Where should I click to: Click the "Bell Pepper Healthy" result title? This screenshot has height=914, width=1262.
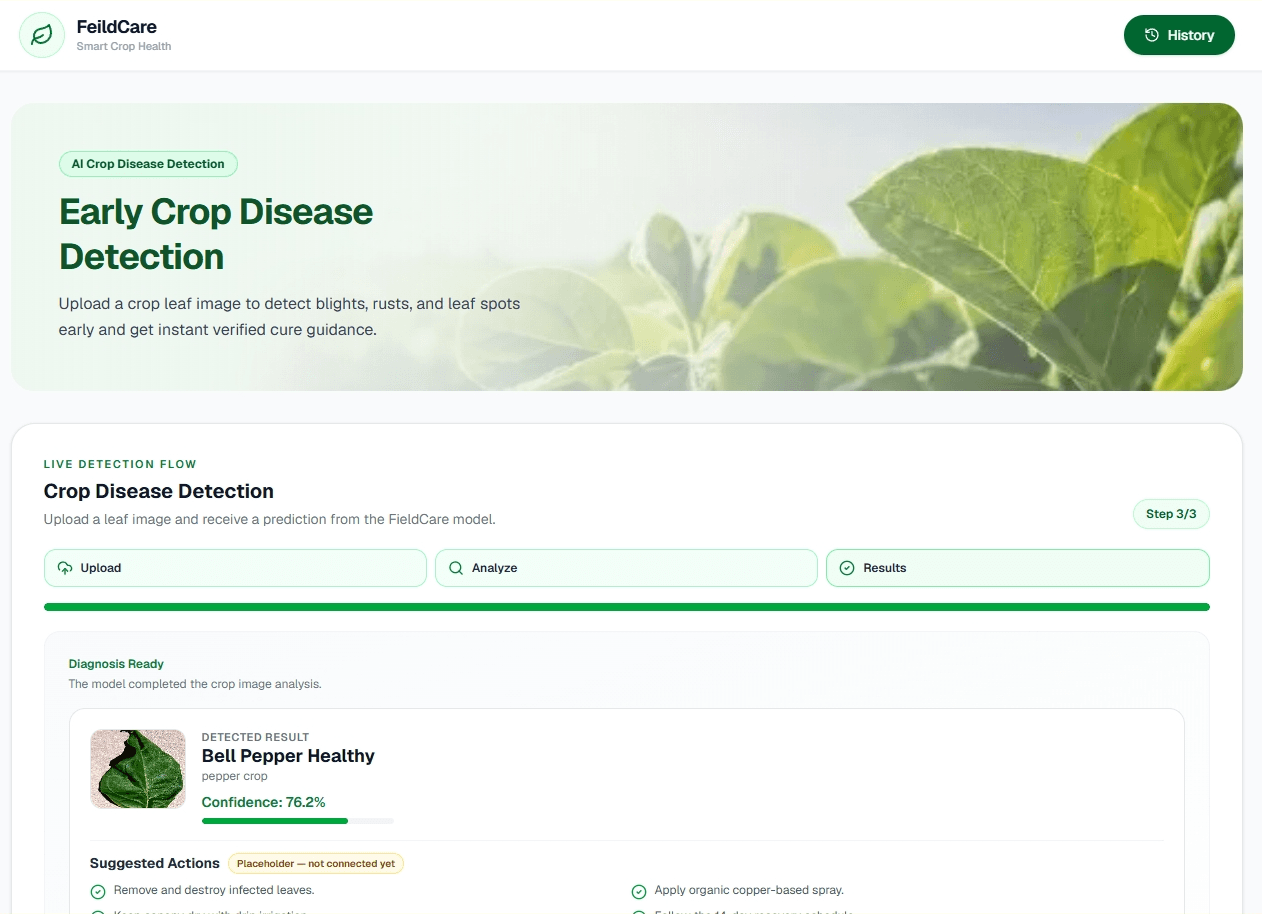[x=288, y=756]
